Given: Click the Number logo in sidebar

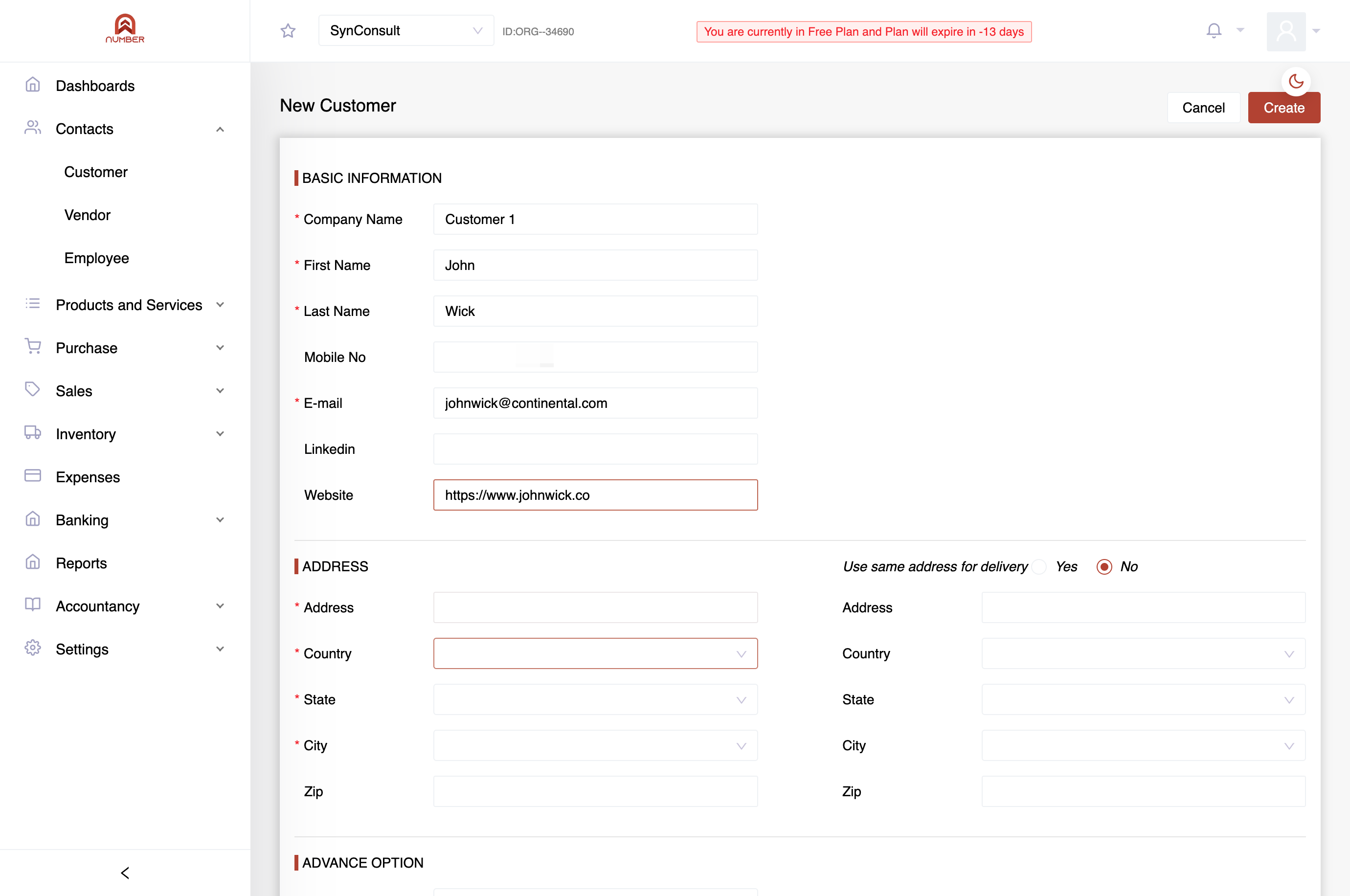Looking at the screenshot, I should 125,28.
